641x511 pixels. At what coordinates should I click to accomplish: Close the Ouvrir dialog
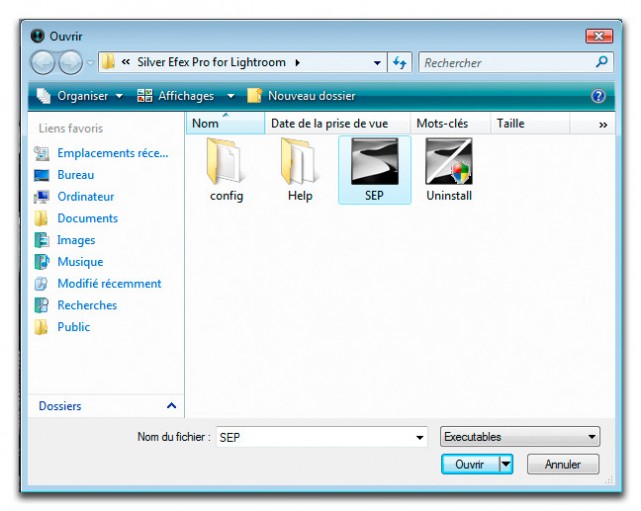pos(599,36)
